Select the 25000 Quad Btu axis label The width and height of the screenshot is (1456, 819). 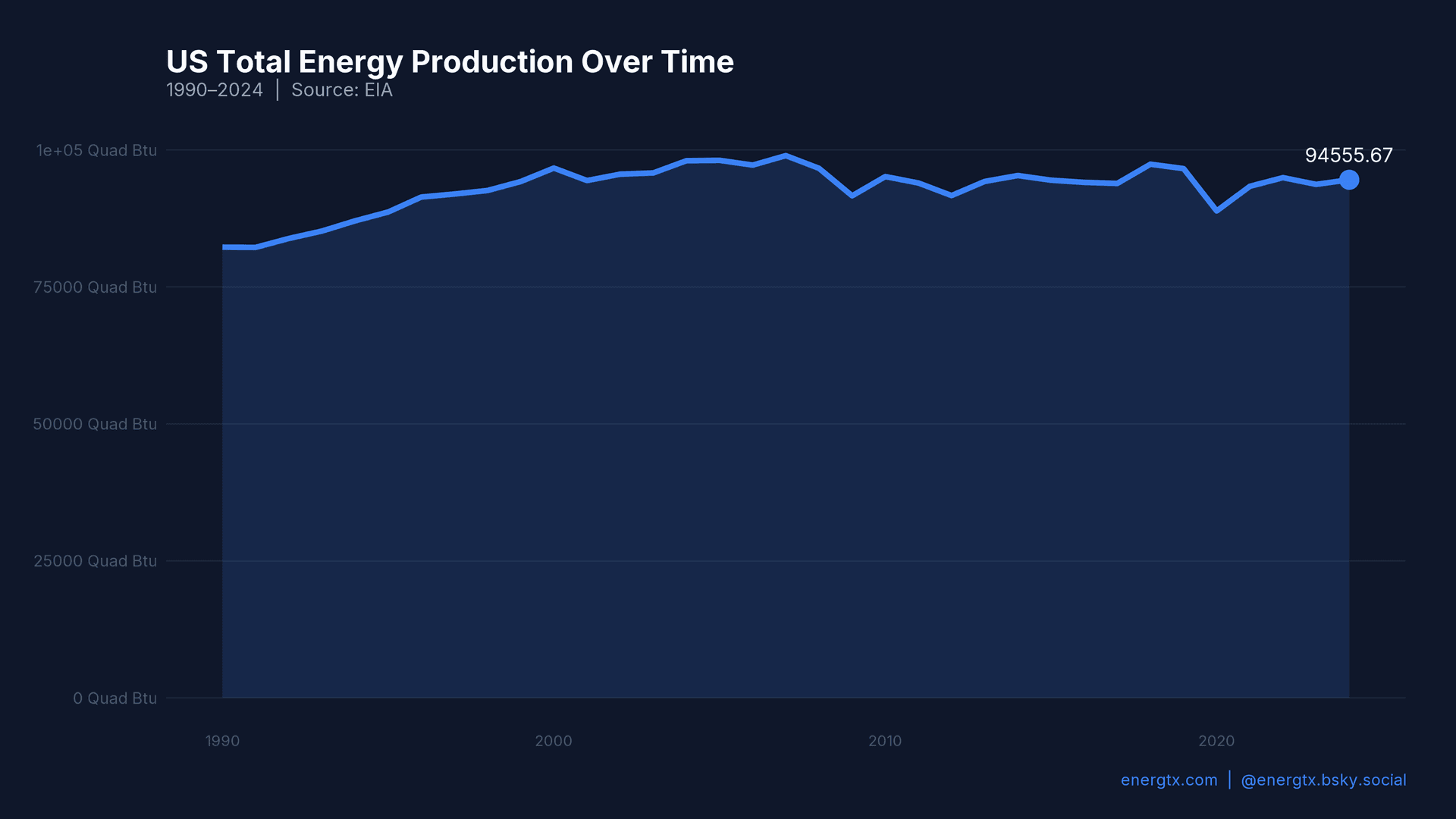click(96, 561)
